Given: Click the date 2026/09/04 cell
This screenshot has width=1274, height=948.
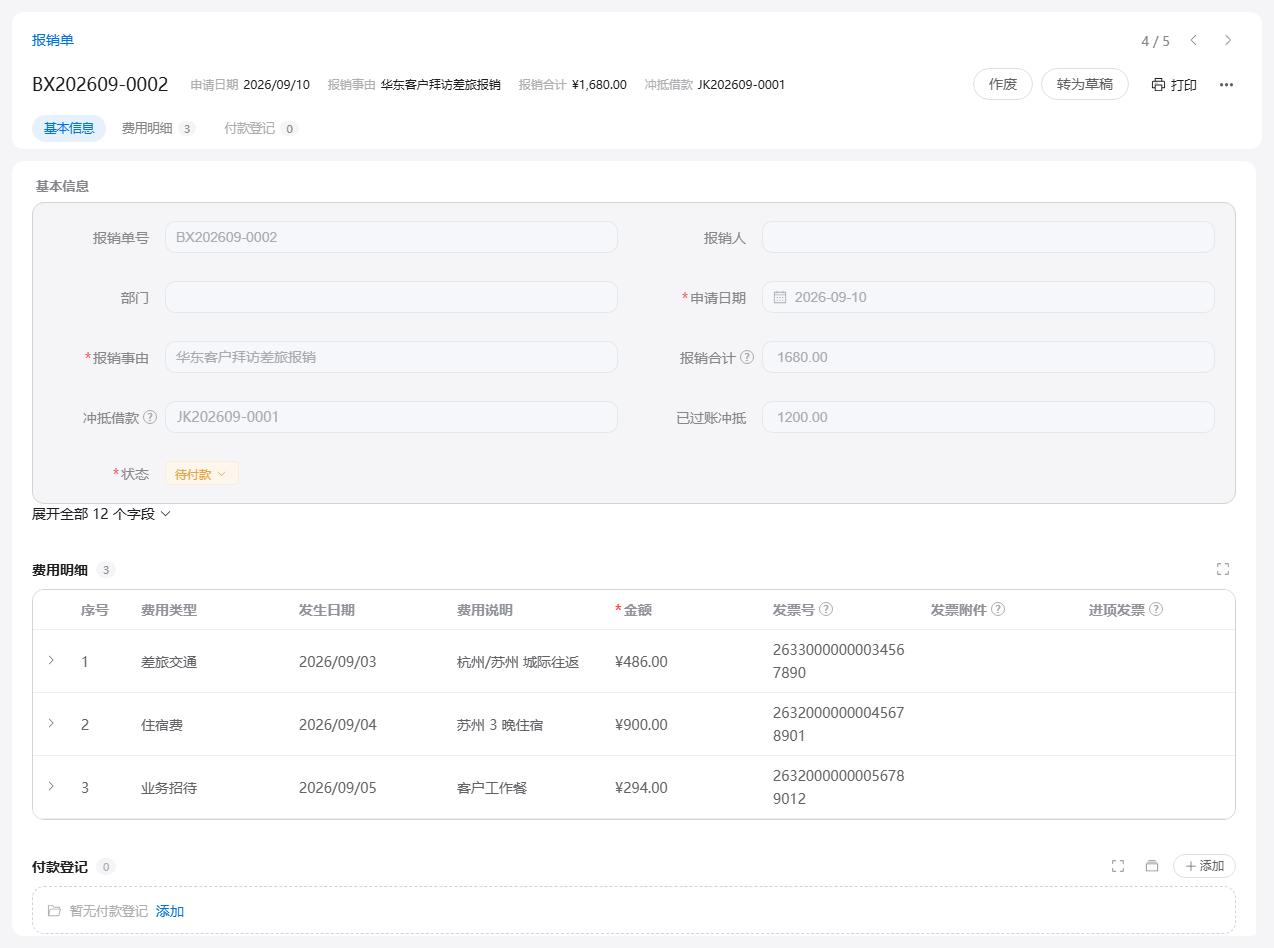Looking at the screenshot, I should (338, 725).
